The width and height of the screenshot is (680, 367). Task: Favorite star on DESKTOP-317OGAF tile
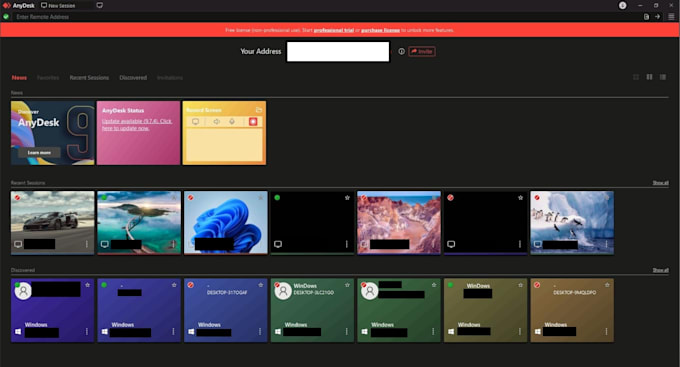click(261, 285)
